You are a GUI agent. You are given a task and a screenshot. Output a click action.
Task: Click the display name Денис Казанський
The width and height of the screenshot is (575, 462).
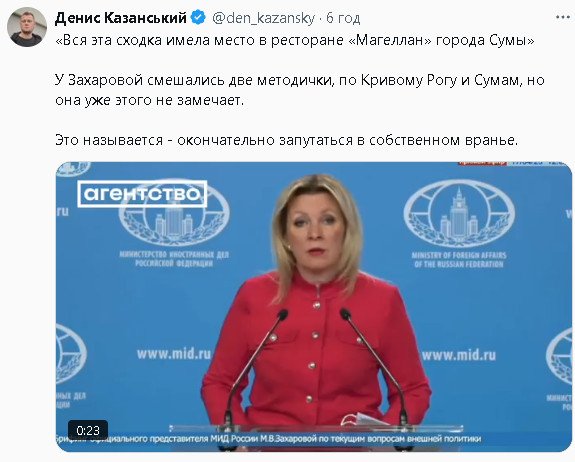121,18
